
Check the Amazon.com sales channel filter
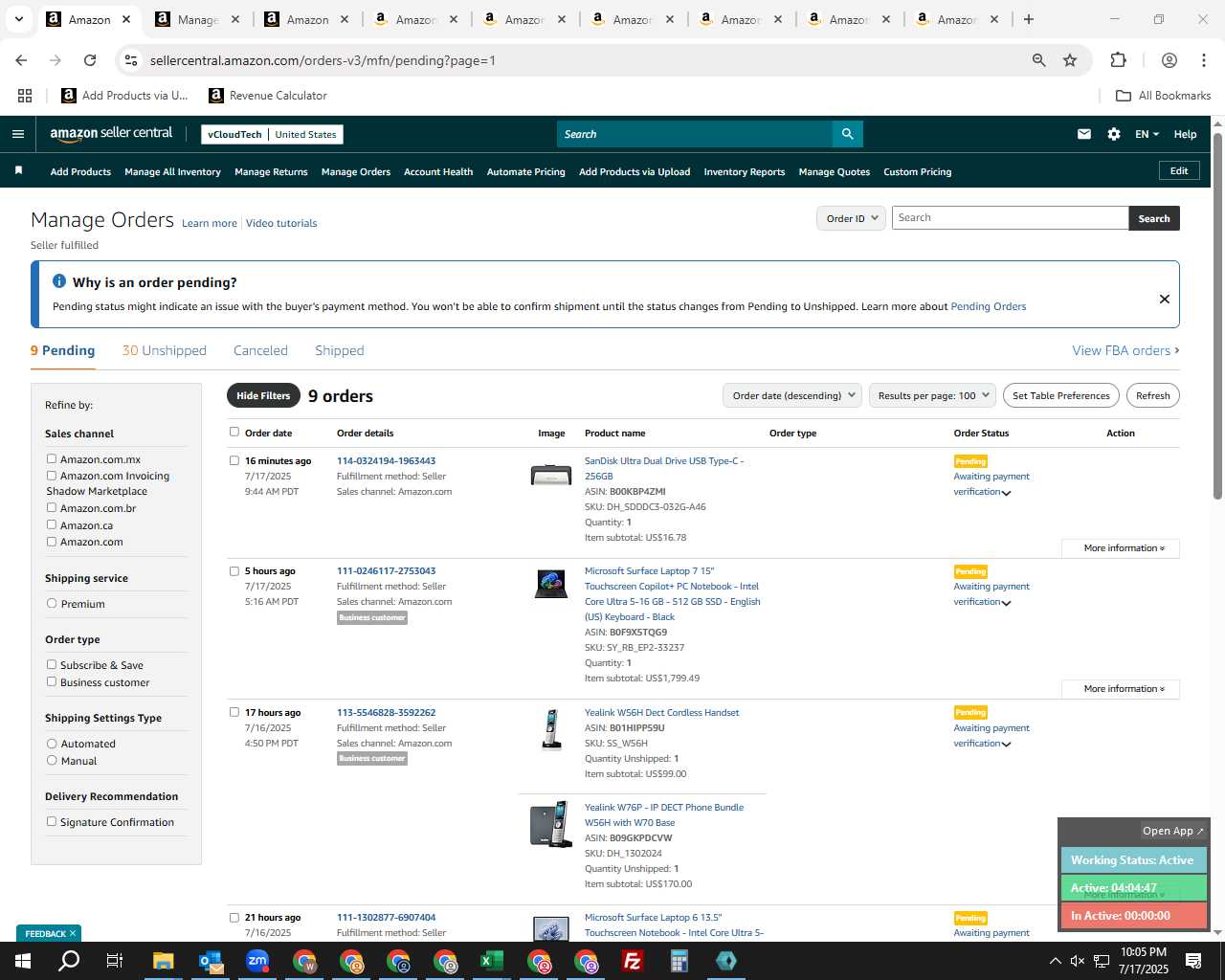coord(52,541)
